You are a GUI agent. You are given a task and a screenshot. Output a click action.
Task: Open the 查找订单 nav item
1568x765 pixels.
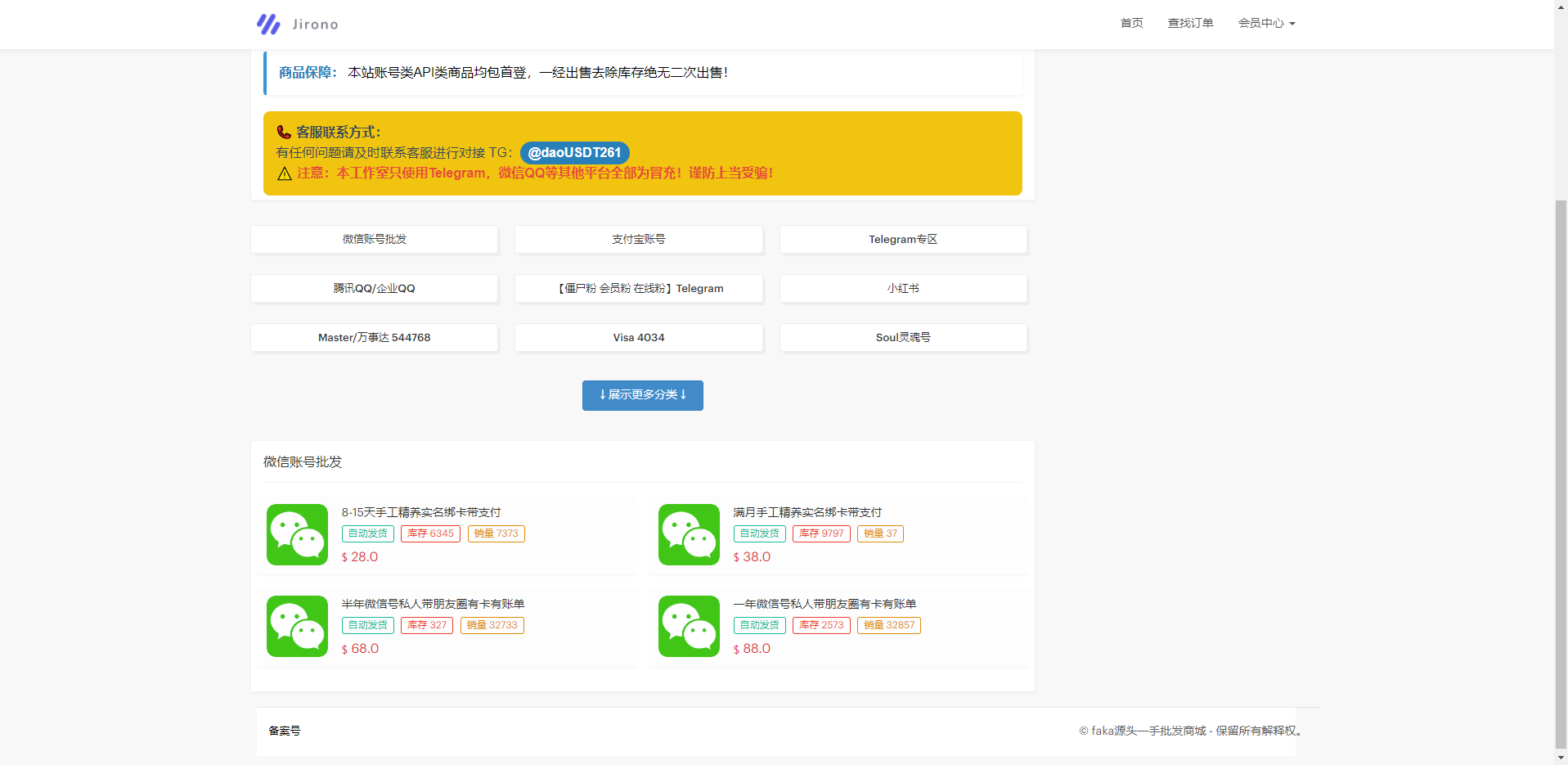[x=1190, y=23]
